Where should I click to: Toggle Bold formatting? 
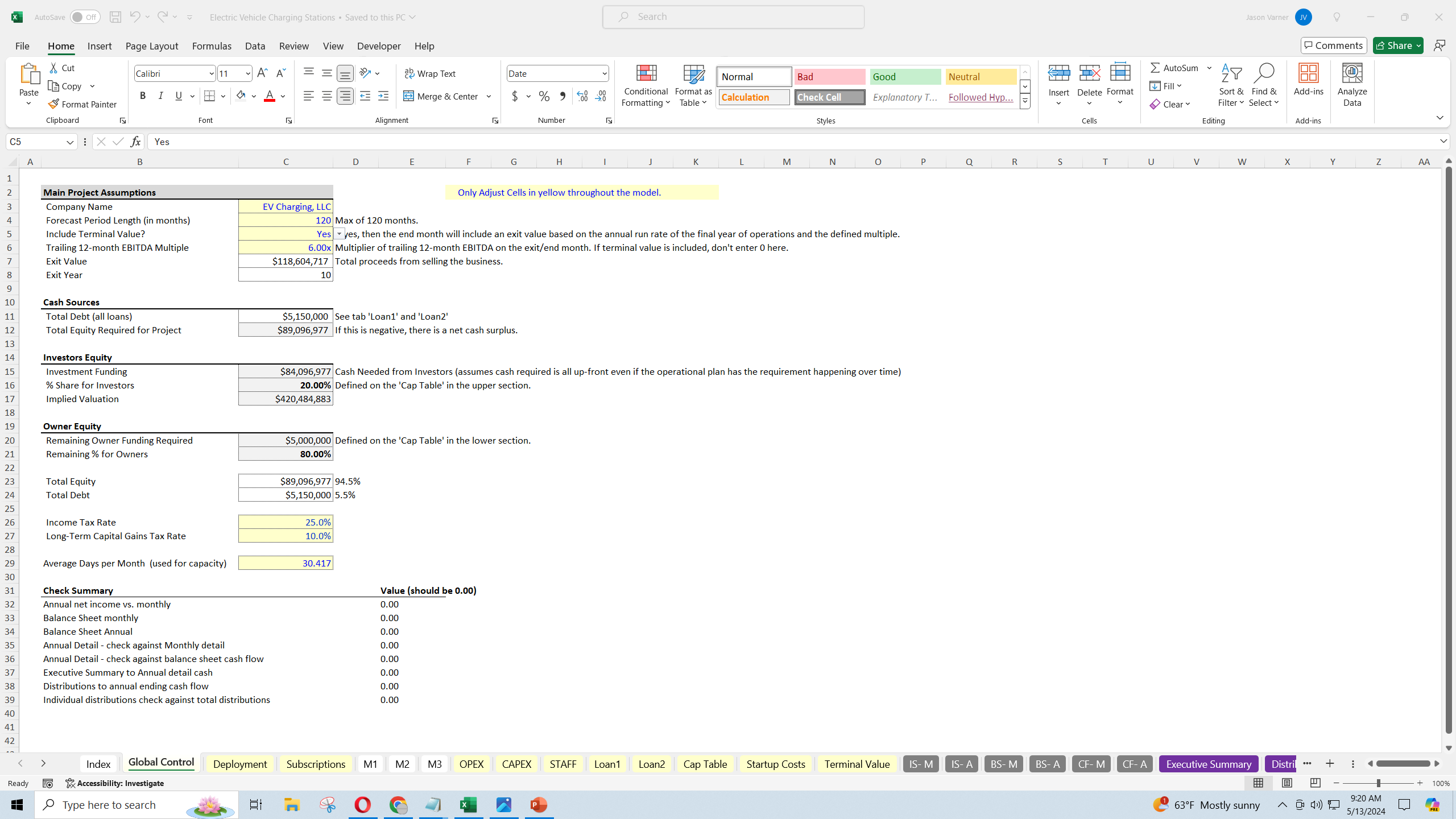(x=143, y=96)
